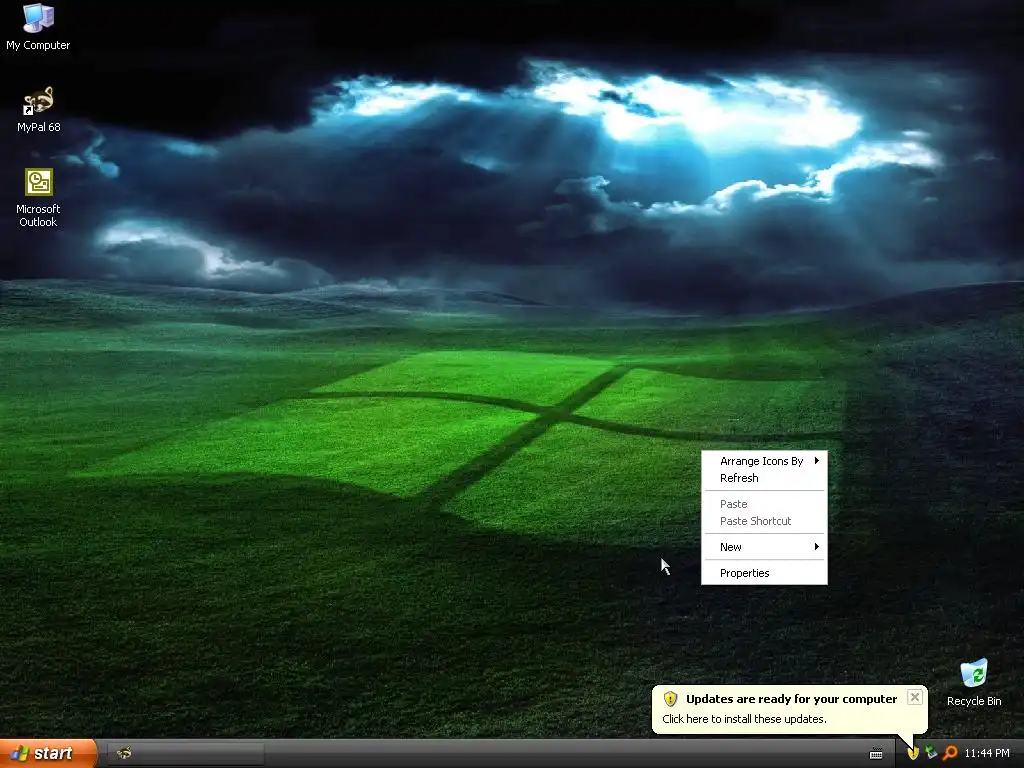Click 'Click here to install these updates' text

coord(744,719)
